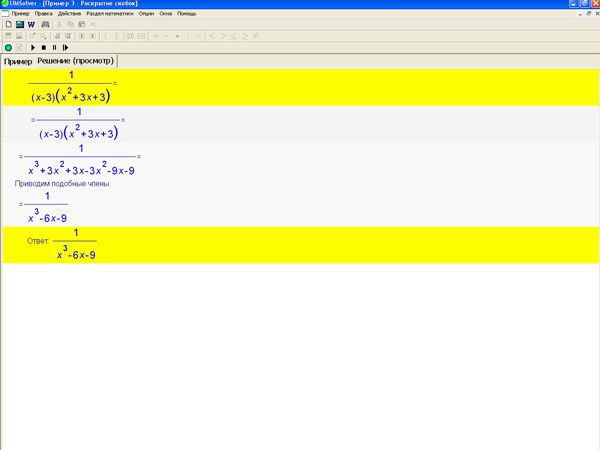This screenshot has width=600, height=450.
Task: Open the Раздел математики menu
Action: (109, 13)
